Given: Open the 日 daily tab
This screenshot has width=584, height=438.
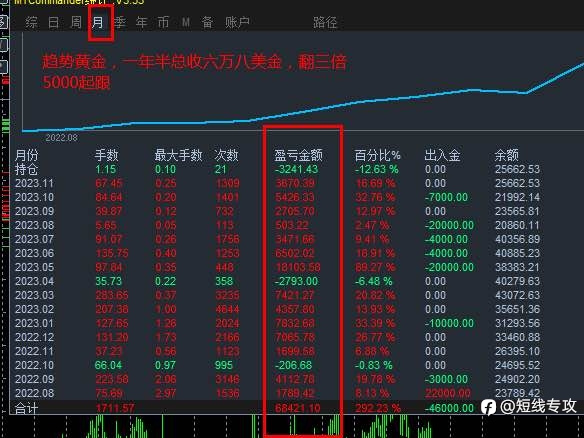Looking at the screenshot, I should (x=54, y=22).
